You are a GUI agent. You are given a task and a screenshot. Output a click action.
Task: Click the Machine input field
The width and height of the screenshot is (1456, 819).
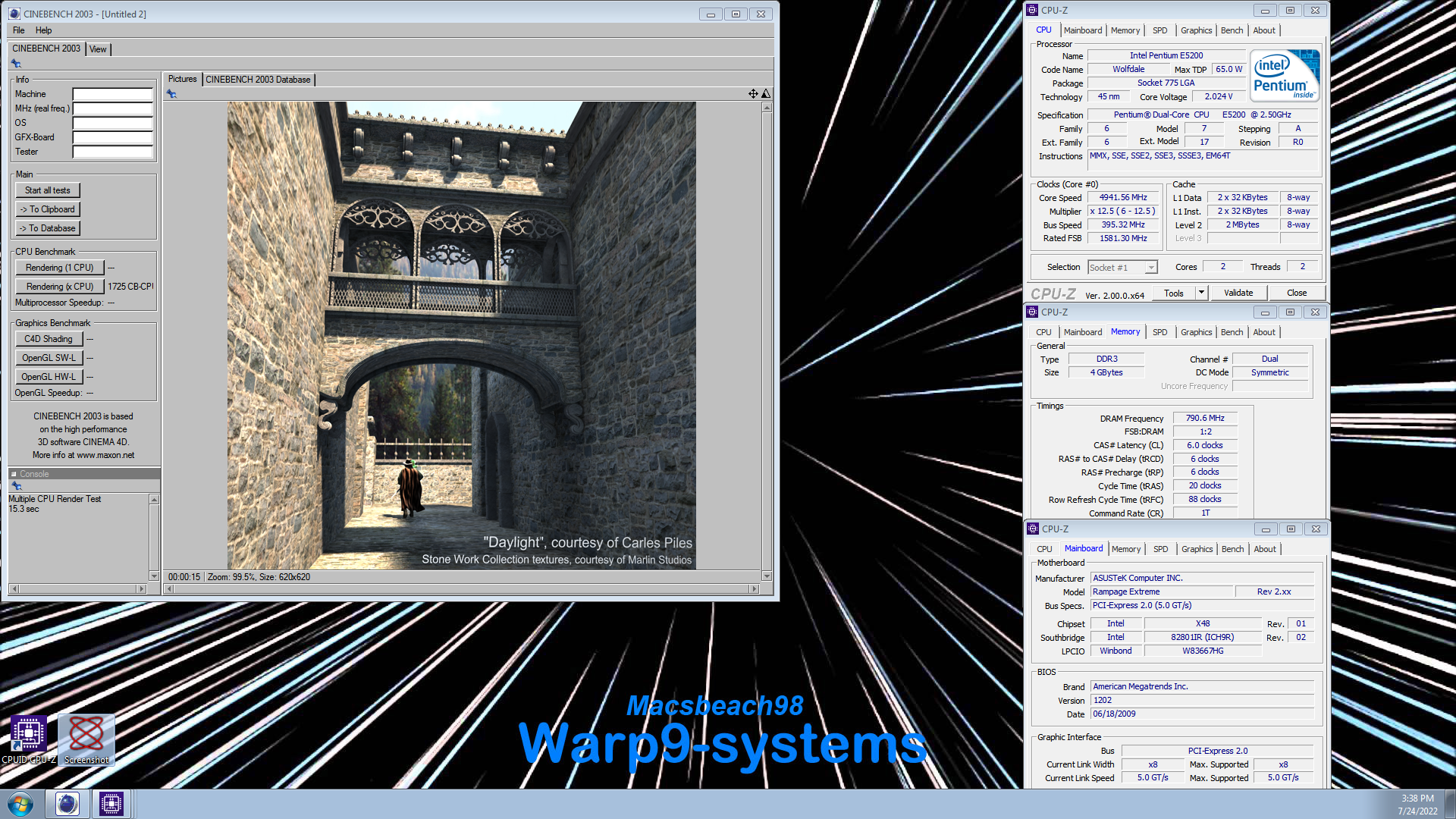click(113, 94)
